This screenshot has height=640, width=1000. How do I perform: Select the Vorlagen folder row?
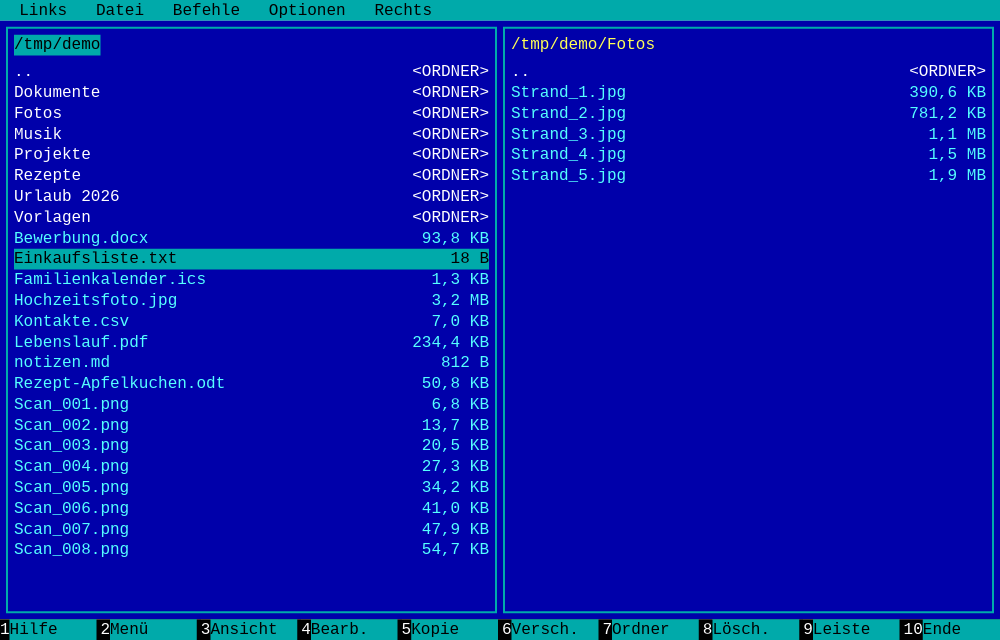coord(251,217)
